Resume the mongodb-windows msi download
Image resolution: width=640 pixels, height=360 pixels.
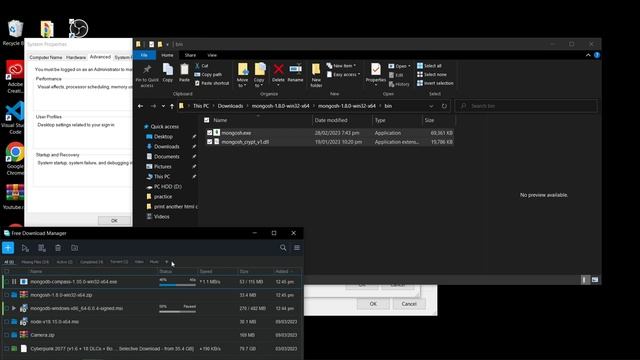14,308
